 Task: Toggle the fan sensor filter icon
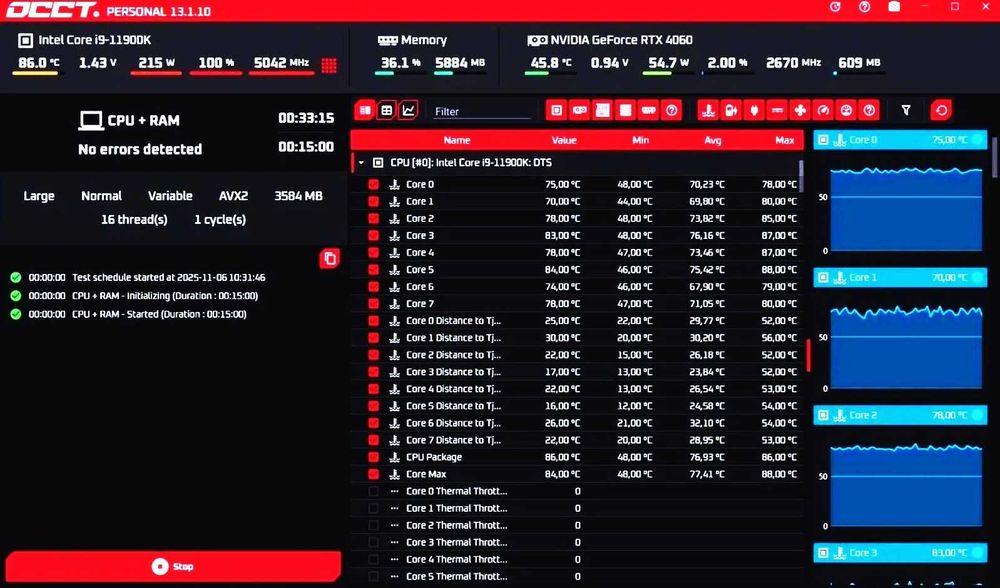[800, 110]
